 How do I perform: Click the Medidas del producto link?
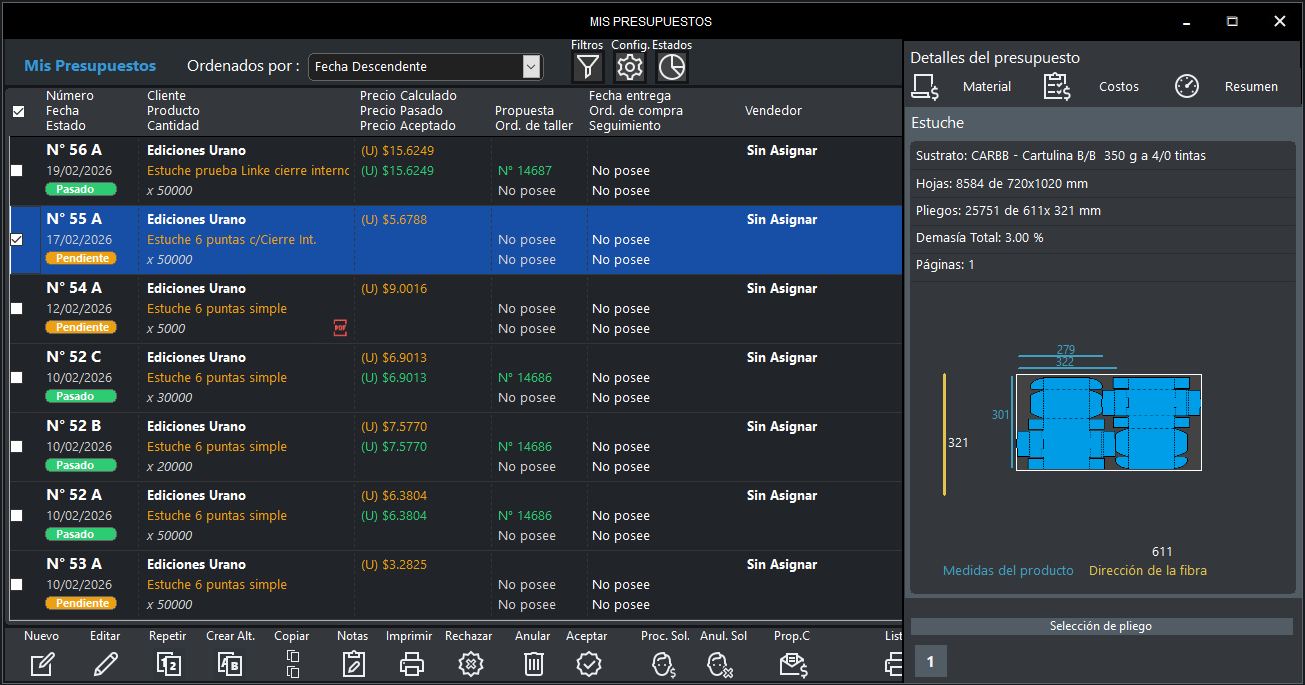click(1008, 571)
